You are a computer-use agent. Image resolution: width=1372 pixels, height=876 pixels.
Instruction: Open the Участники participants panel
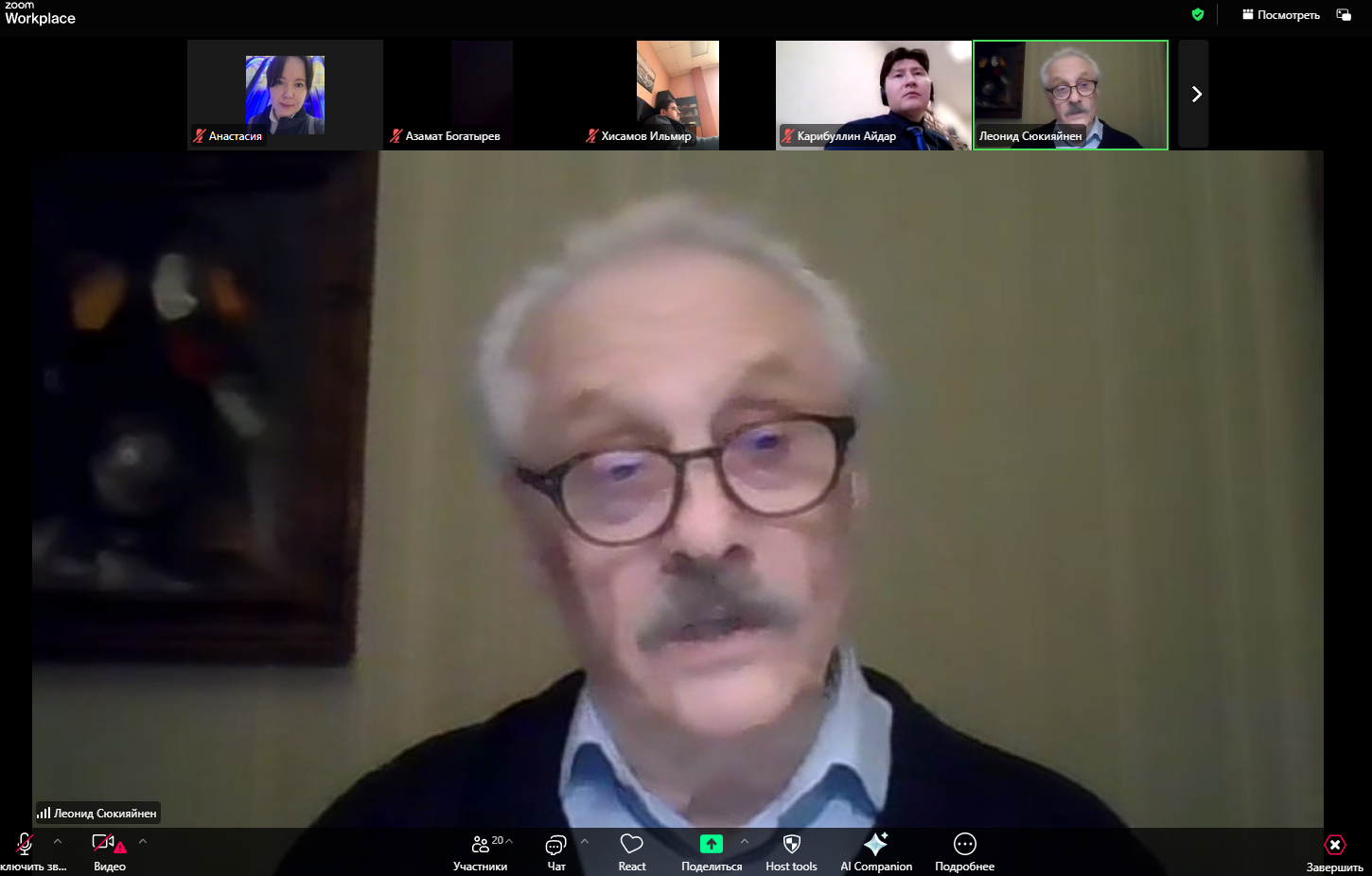click(x=480, y=851)
